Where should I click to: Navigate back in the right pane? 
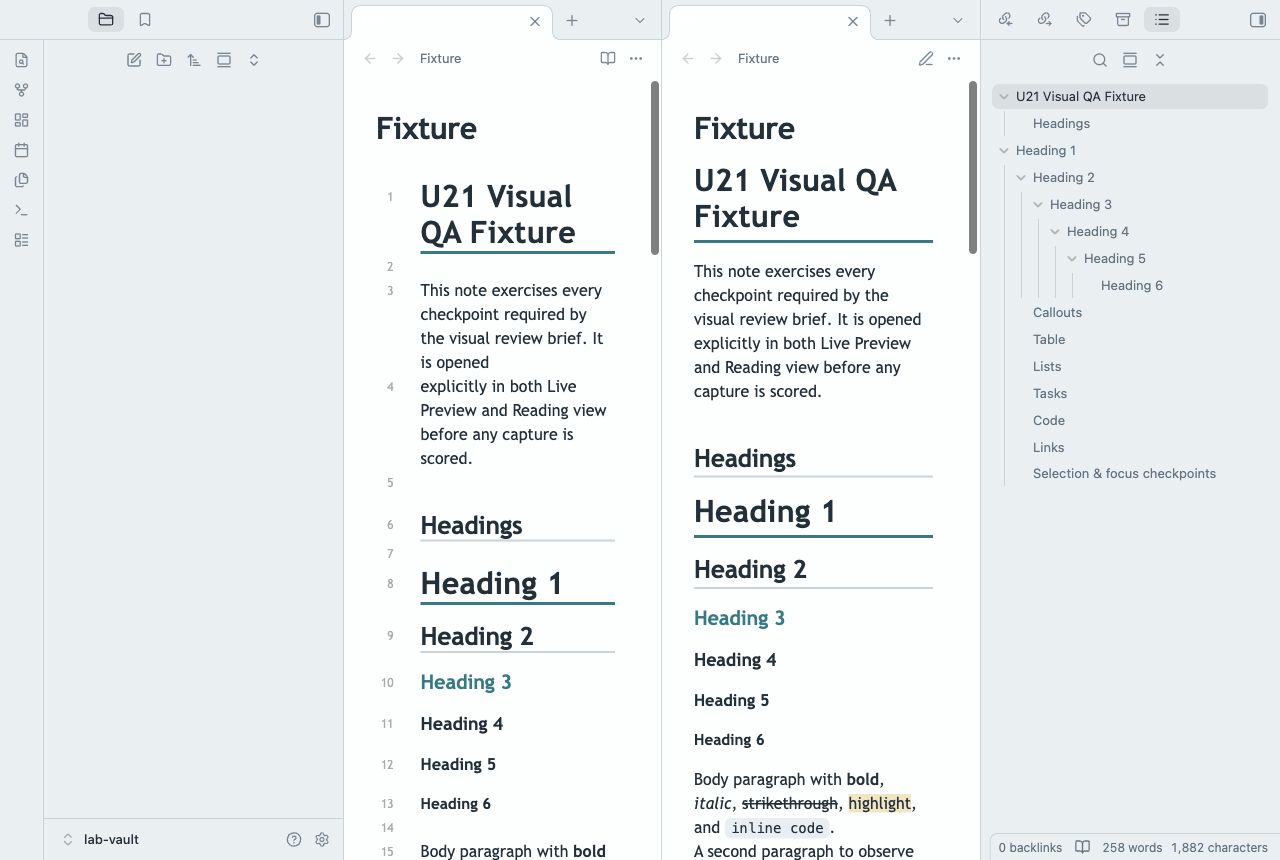click(x=688, y=58)
